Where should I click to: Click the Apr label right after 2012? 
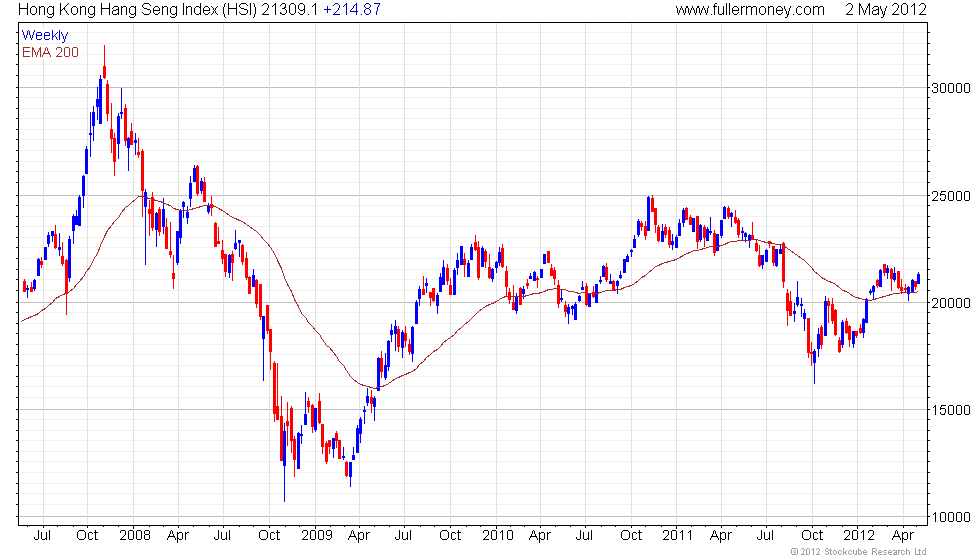(902, 536)
